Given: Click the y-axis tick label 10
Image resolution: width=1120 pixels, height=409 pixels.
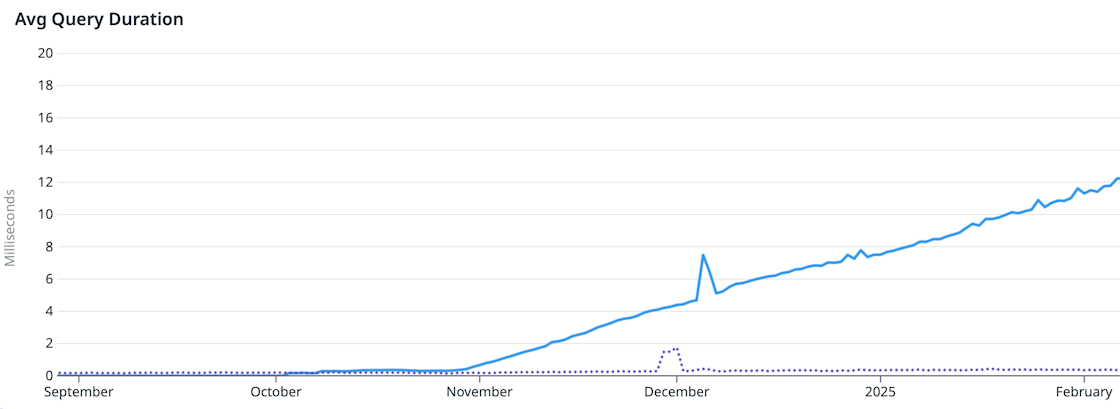Looking at the screenshot, I should [44, 214].
